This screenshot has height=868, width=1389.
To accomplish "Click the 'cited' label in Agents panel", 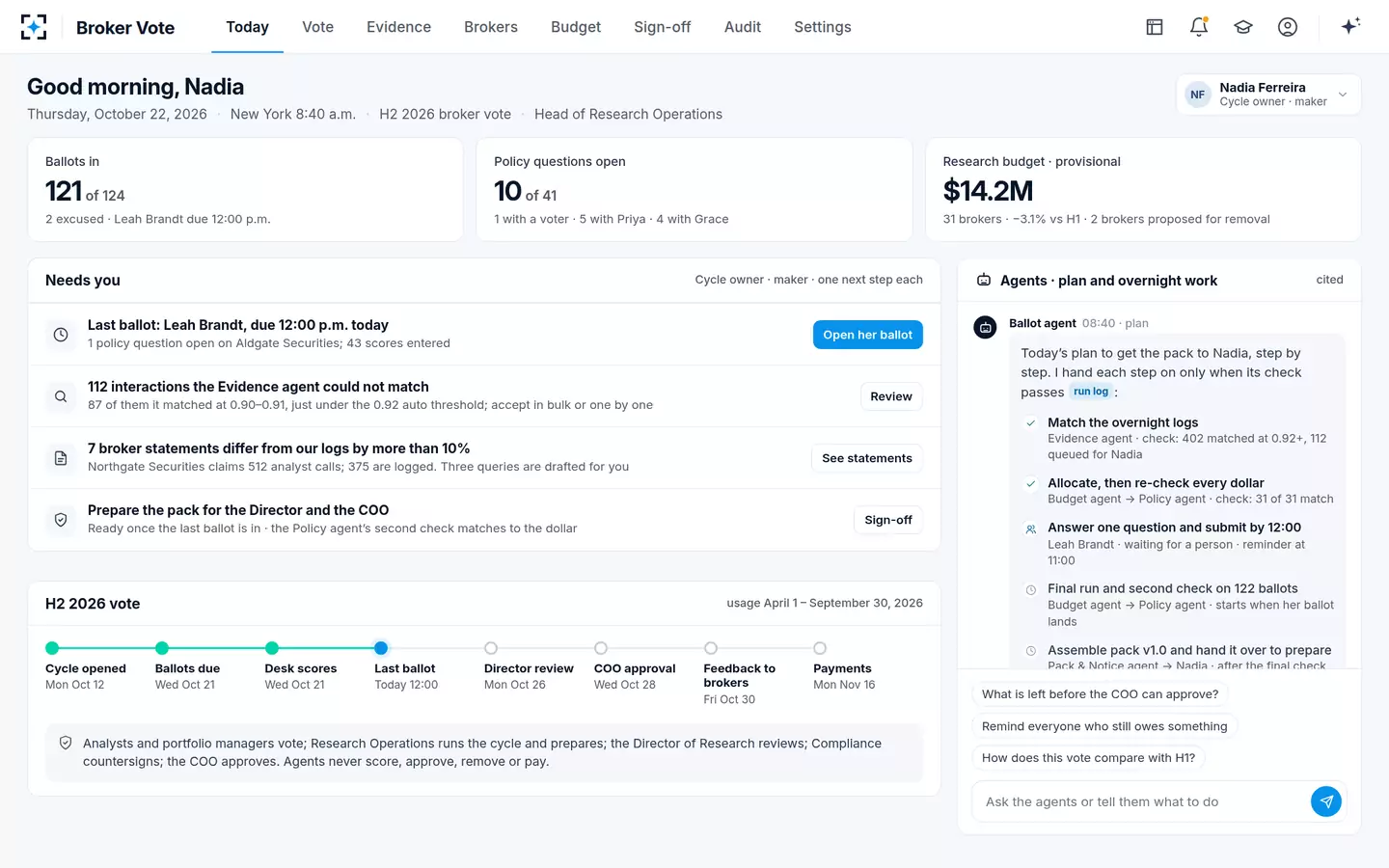I will click(1329, 280).
